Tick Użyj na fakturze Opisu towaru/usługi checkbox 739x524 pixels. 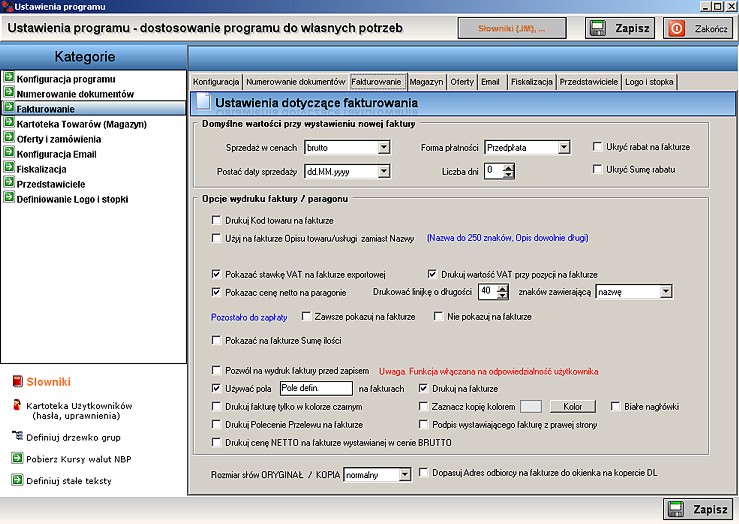(x=216, y=238)
